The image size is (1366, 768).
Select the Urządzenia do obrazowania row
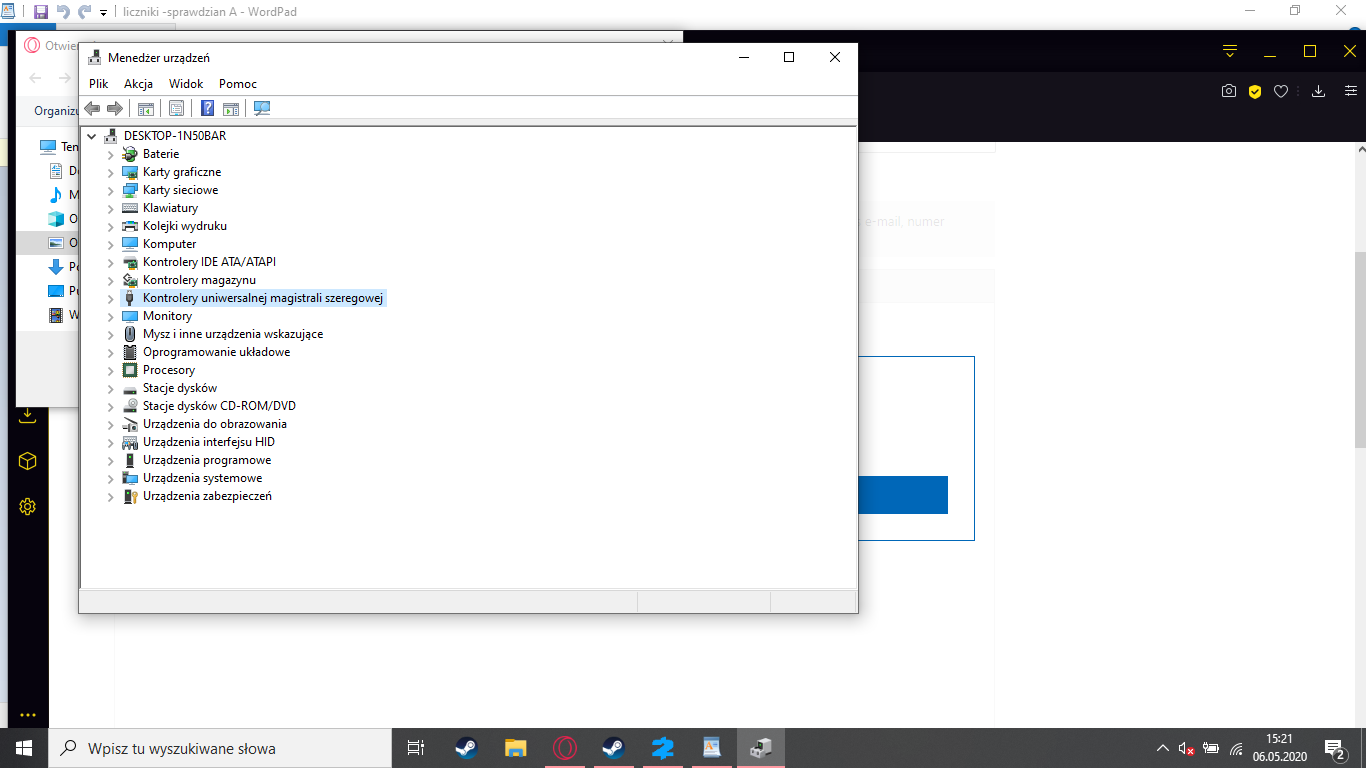(215, 424)
